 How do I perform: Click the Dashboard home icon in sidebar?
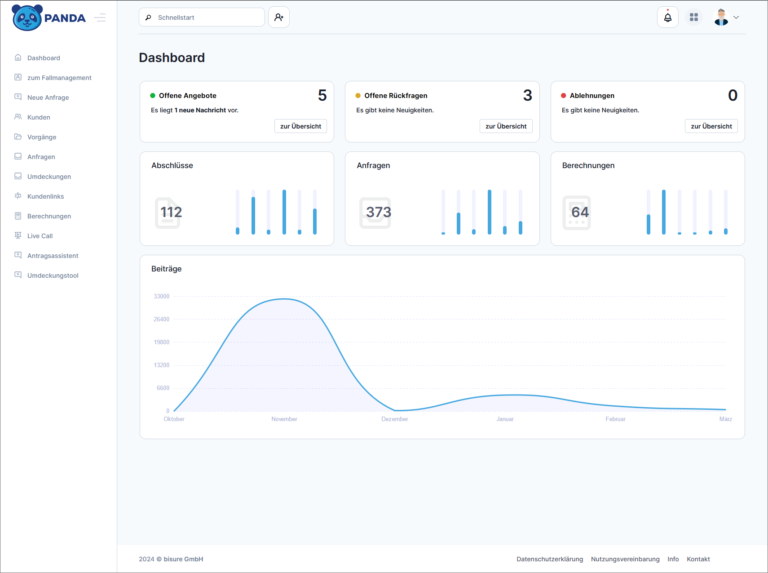click(x=18, y=58)
